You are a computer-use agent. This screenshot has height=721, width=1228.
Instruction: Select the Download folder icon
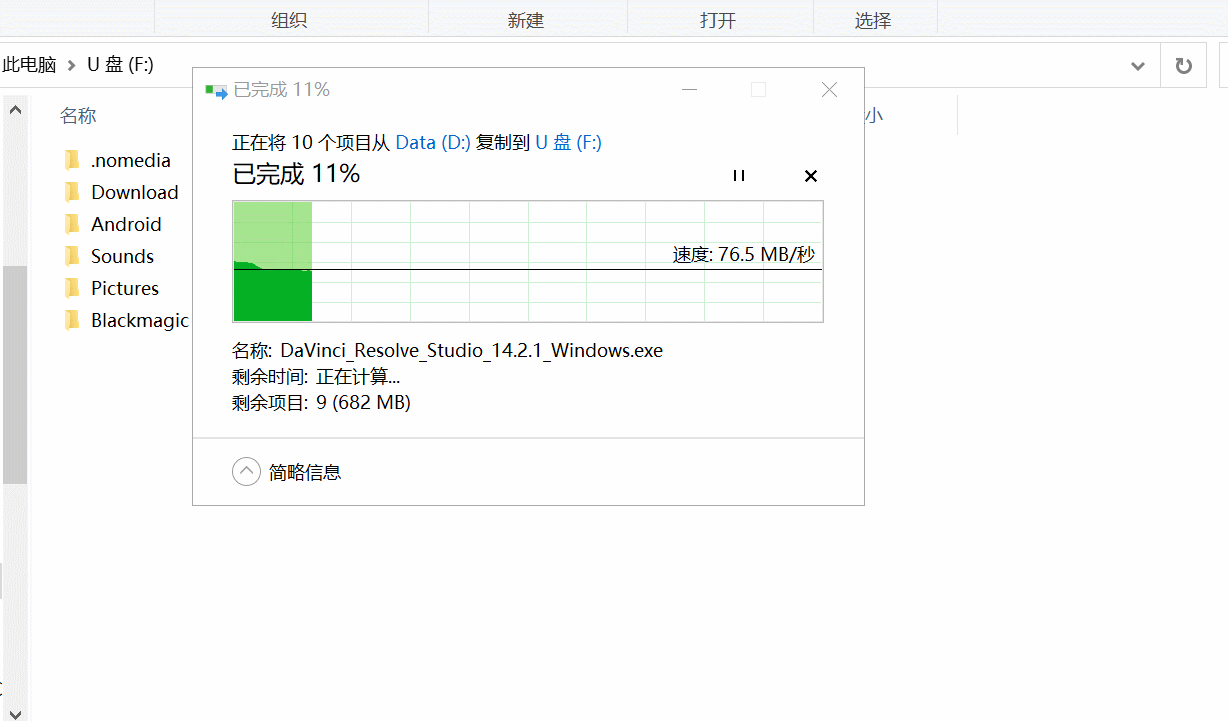(72, 192)
